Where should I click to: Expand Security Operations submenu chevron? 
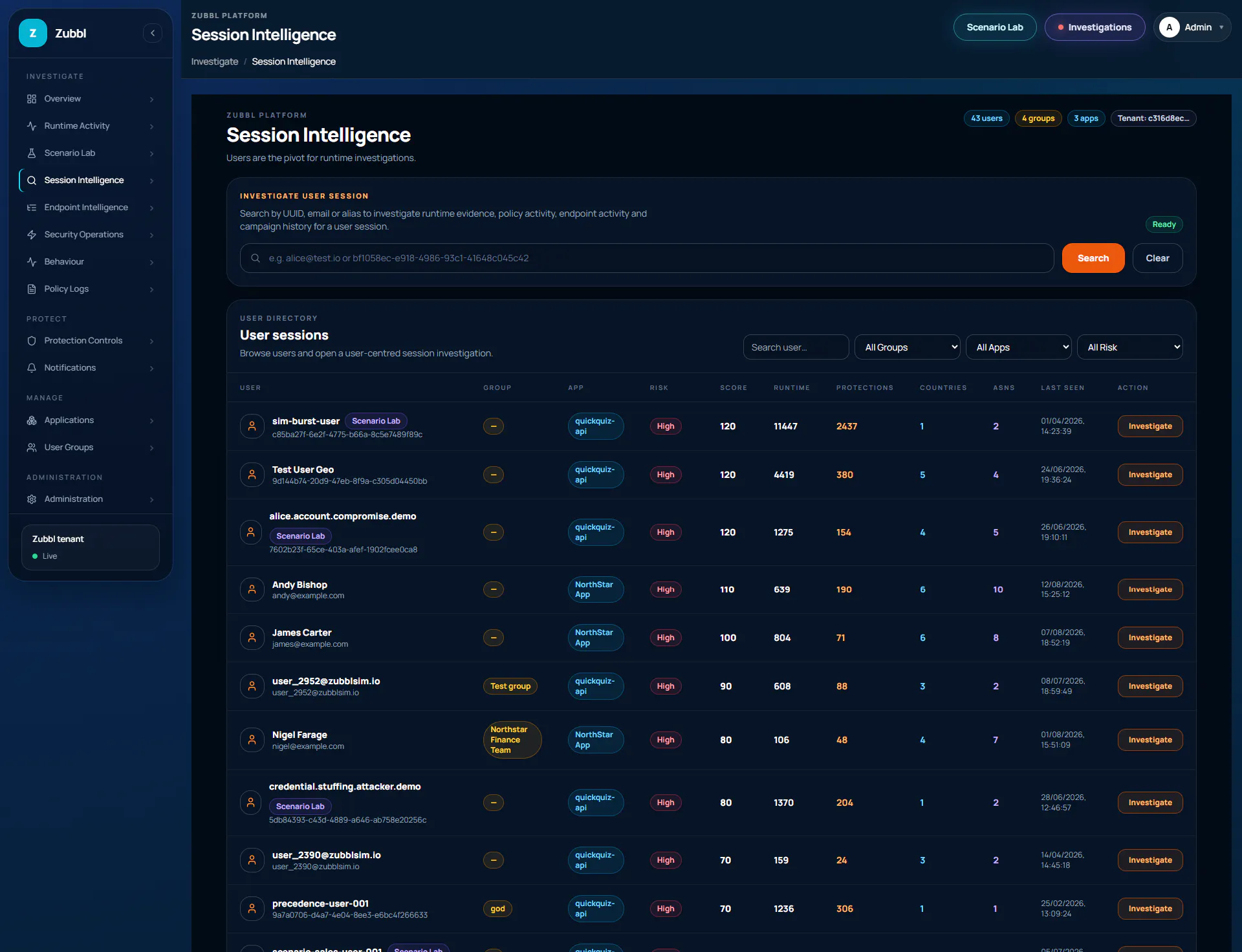point(152,235)
